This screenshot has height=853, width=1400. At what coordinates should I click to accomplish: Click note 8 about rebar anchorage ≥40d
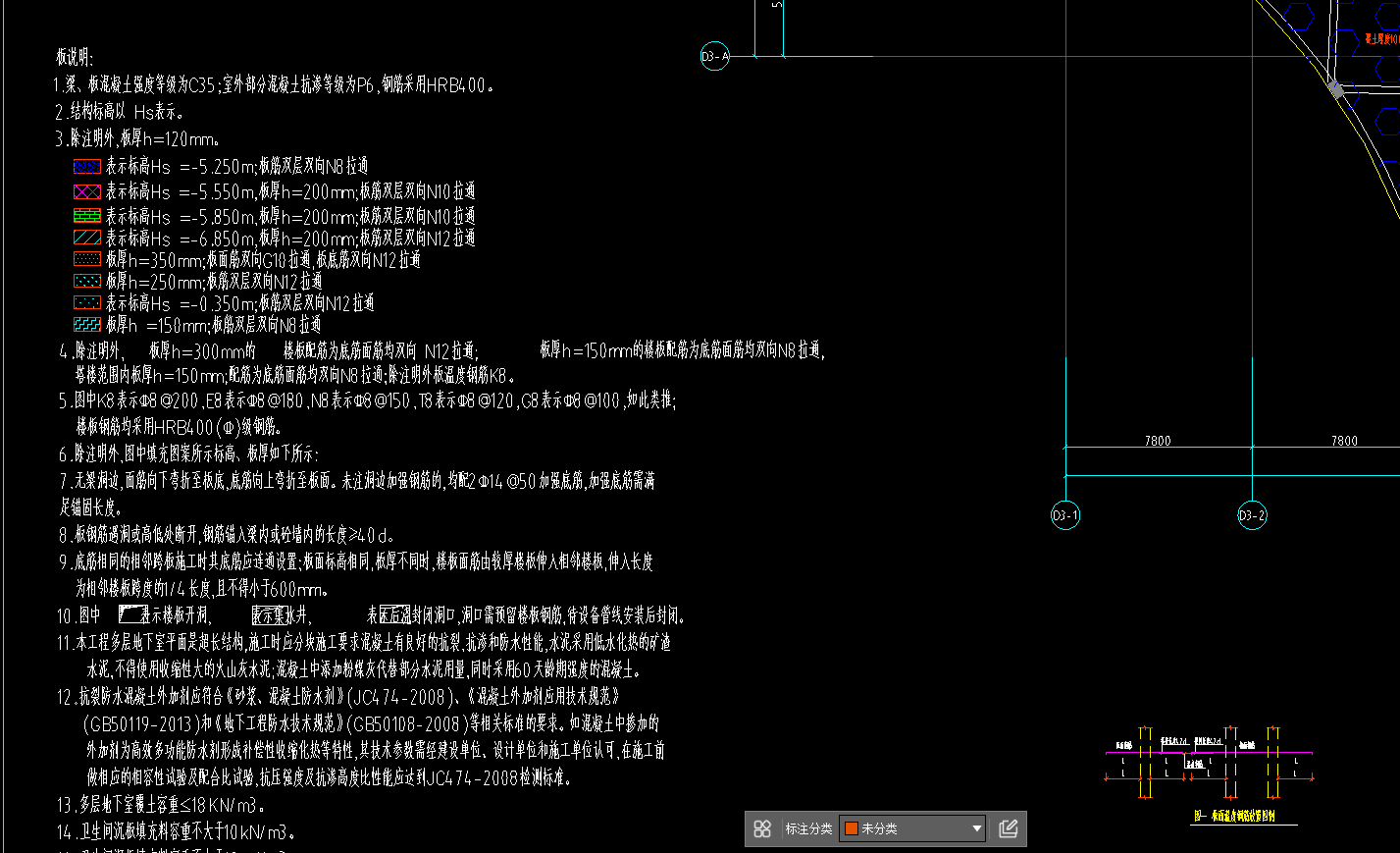(x=227, y=535)
